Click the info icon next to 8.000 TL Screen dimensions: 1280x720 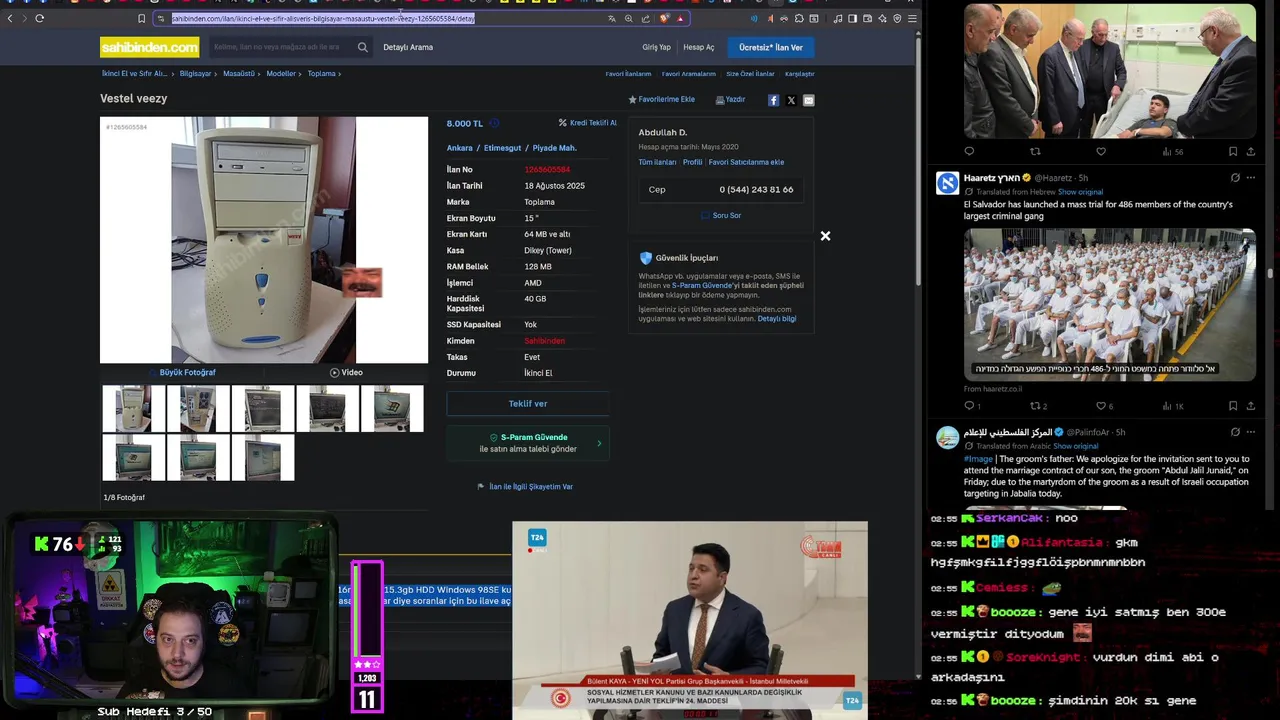pyautogui.click(x=492, y=124)
